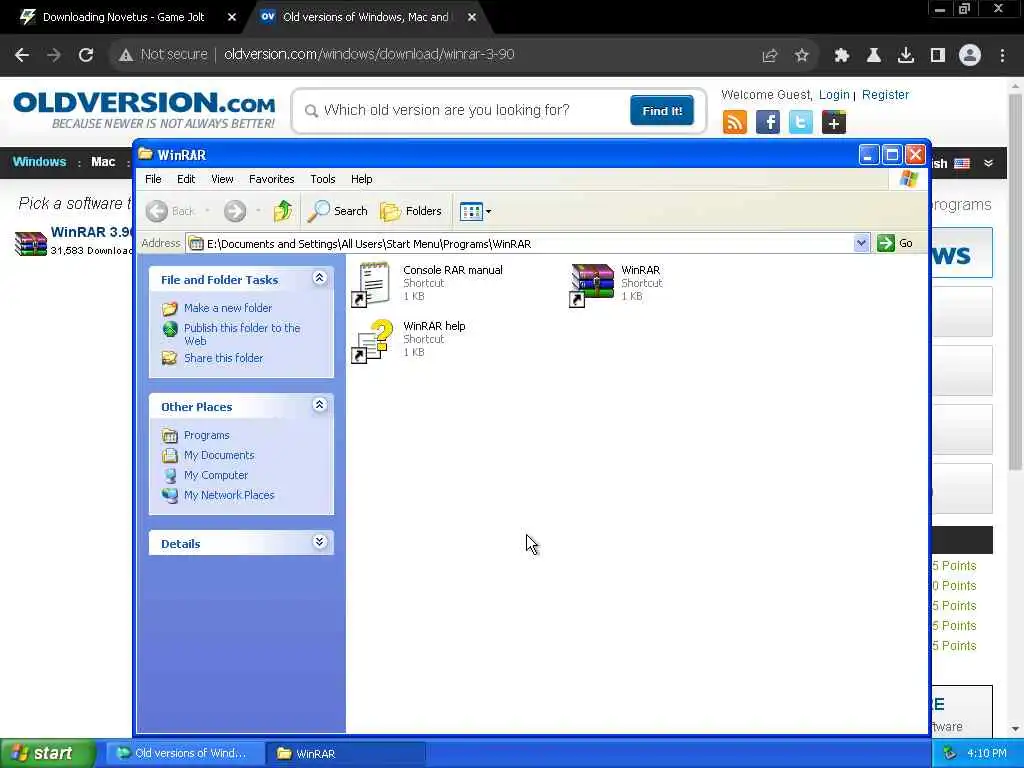The width and height of the screenshot is (1024, 768).
Task: Go up one folder level in Explorer
Action: [283, 211]
